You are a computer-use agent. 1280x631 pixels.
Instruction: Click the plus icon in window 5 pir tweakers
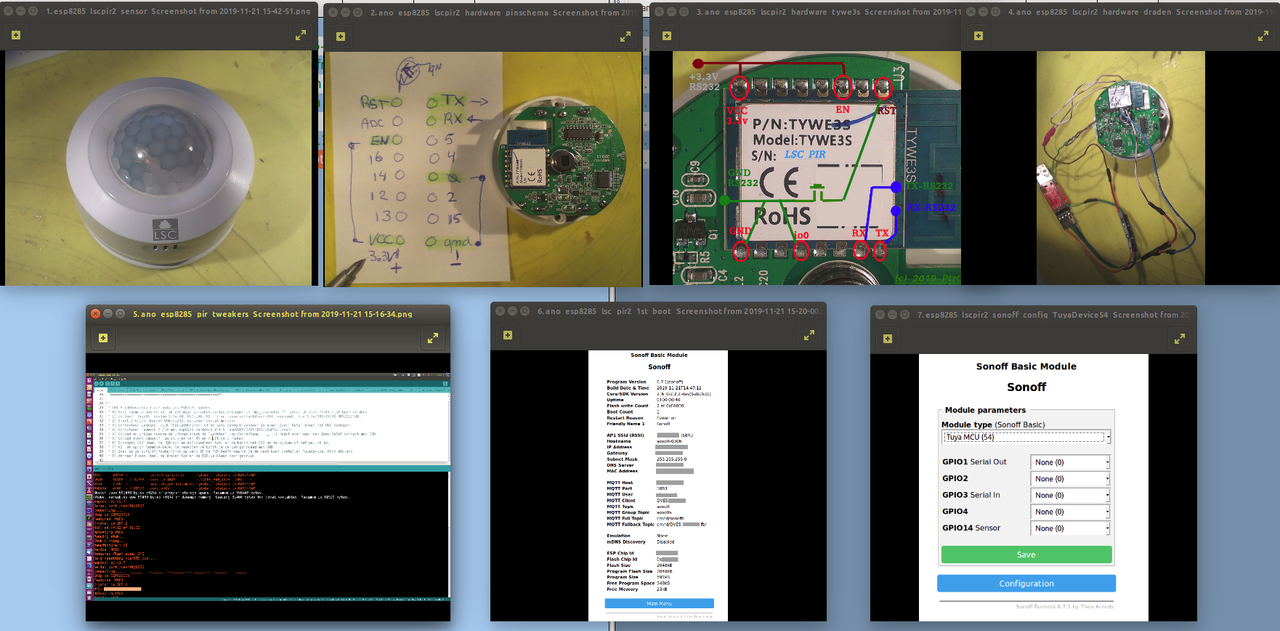102,338
